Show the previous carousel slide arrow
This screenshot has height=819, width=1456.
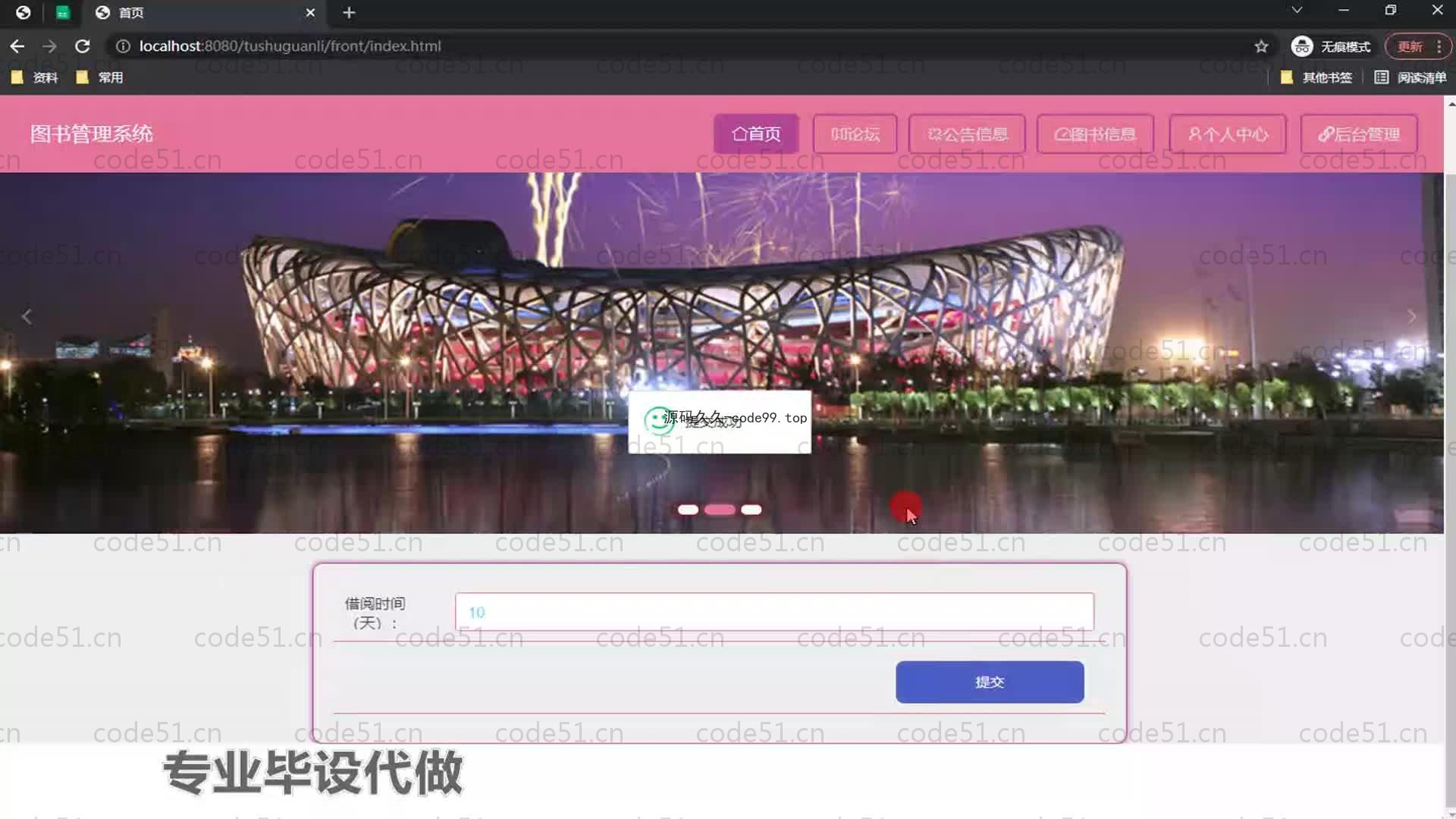(27, 316)
